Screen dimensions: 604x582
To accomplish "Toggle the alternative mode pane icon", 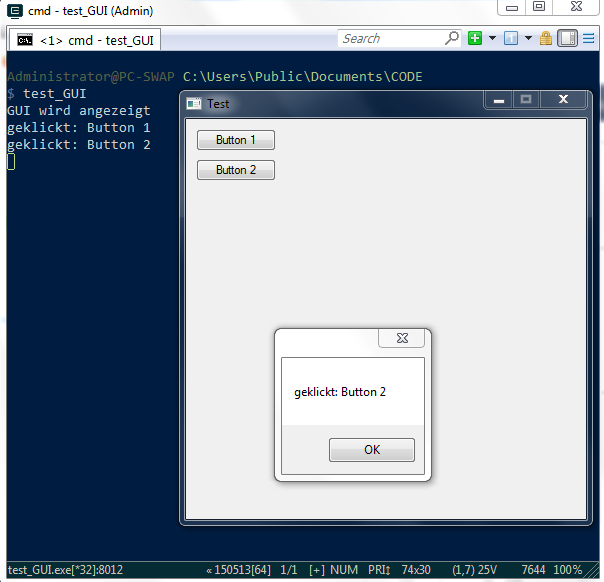I will click(567, 39).
